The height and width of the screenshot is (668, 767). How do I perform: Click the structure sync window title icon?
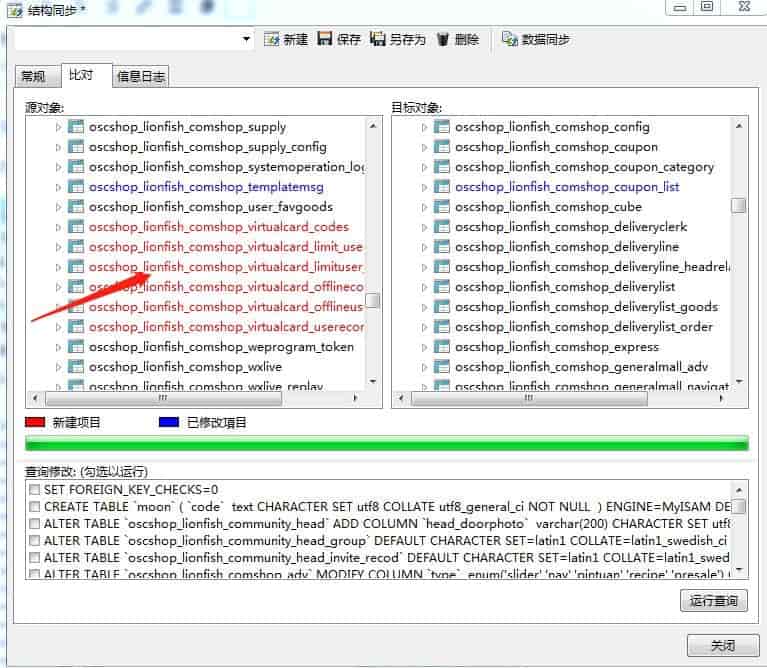tap(15, 9)
